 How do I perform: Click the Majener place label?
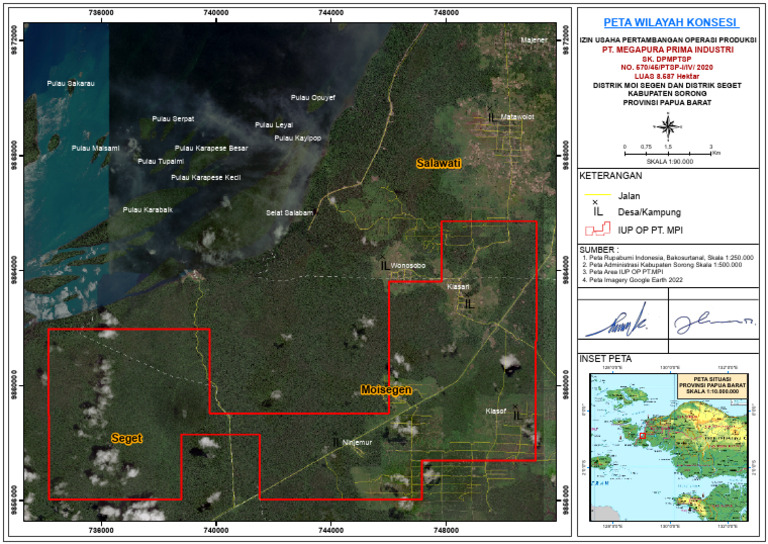533,40
